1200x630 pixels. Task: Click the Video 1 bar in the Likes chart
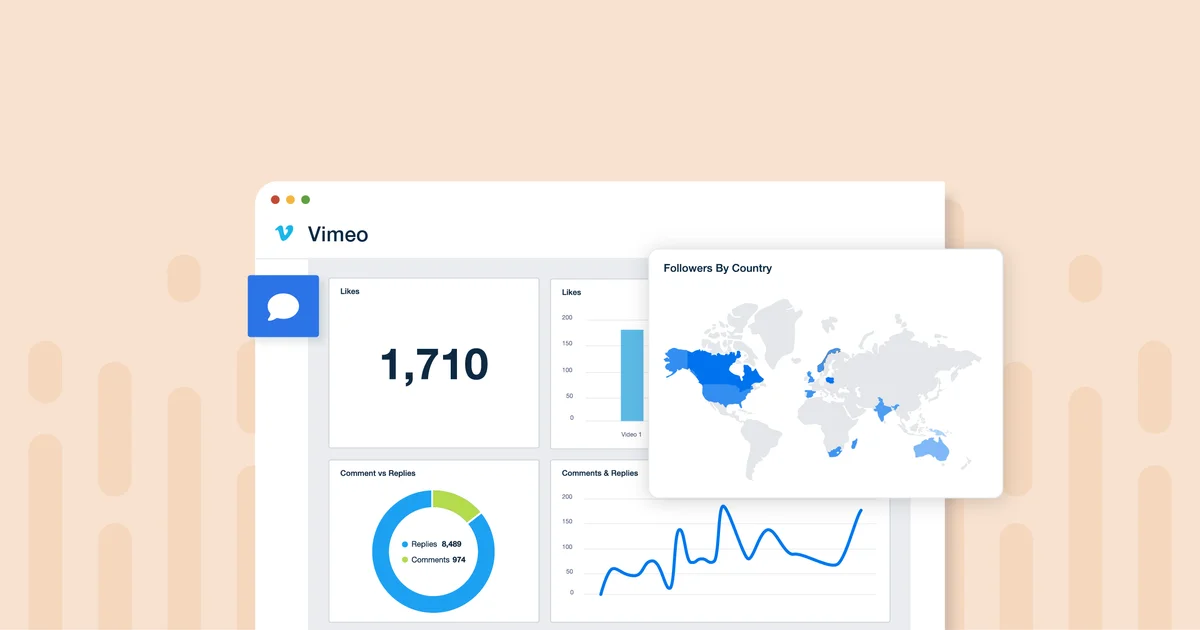coord(631,375)
